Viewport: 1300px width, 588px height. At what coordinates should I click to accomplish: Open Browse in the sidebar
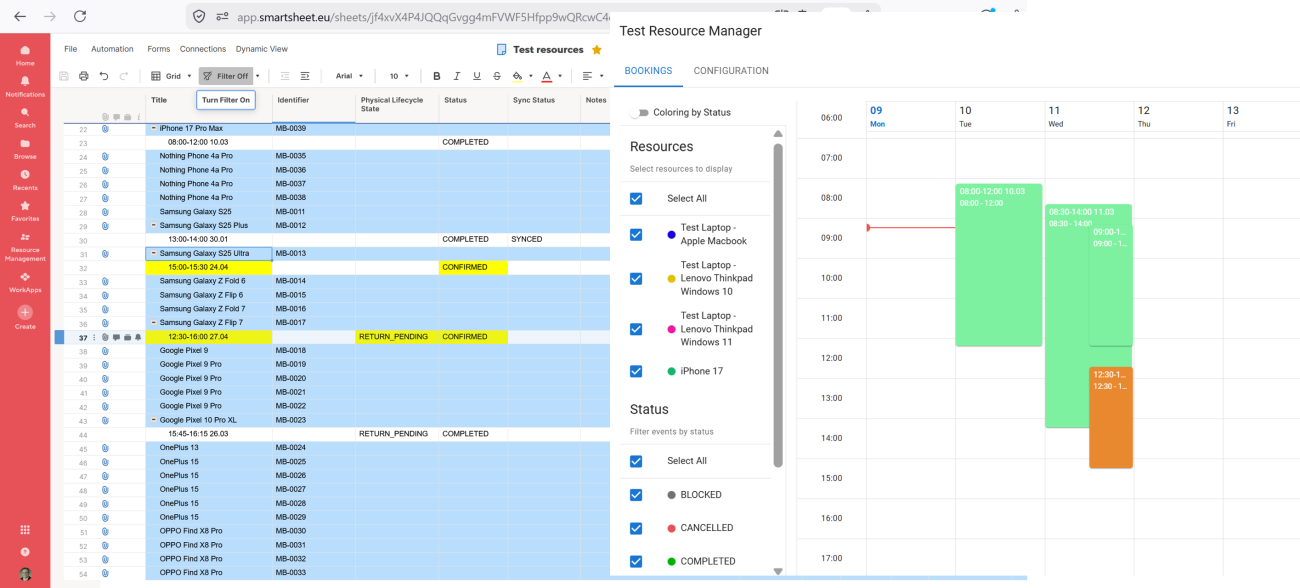[25, 148]
